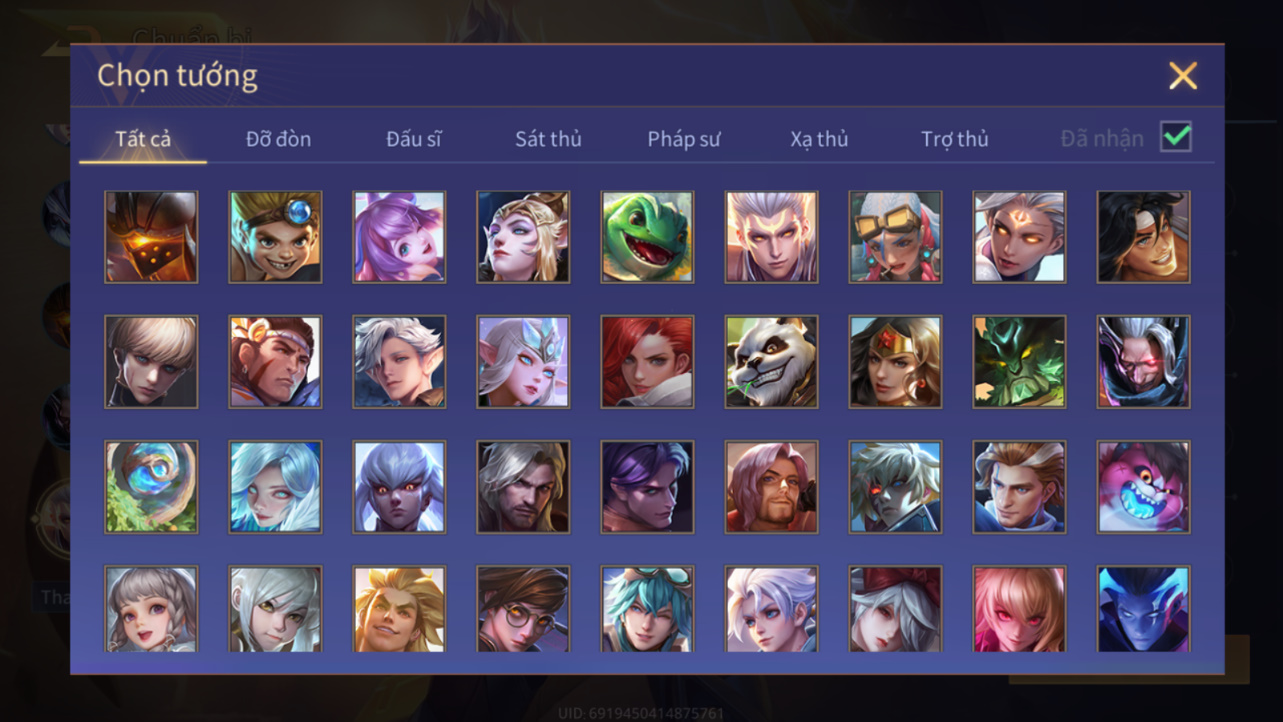The width and height of the screenshot is (1283, 722).
Task: Select the purple-haired girl hero portrait
Action: point(399,237)
